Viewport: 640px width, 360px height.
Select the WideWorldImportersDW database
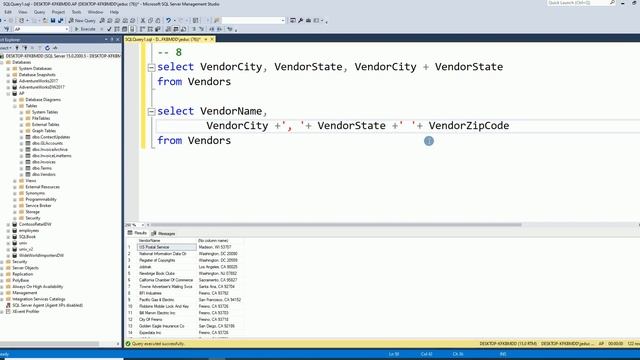[x=41, y=256]
